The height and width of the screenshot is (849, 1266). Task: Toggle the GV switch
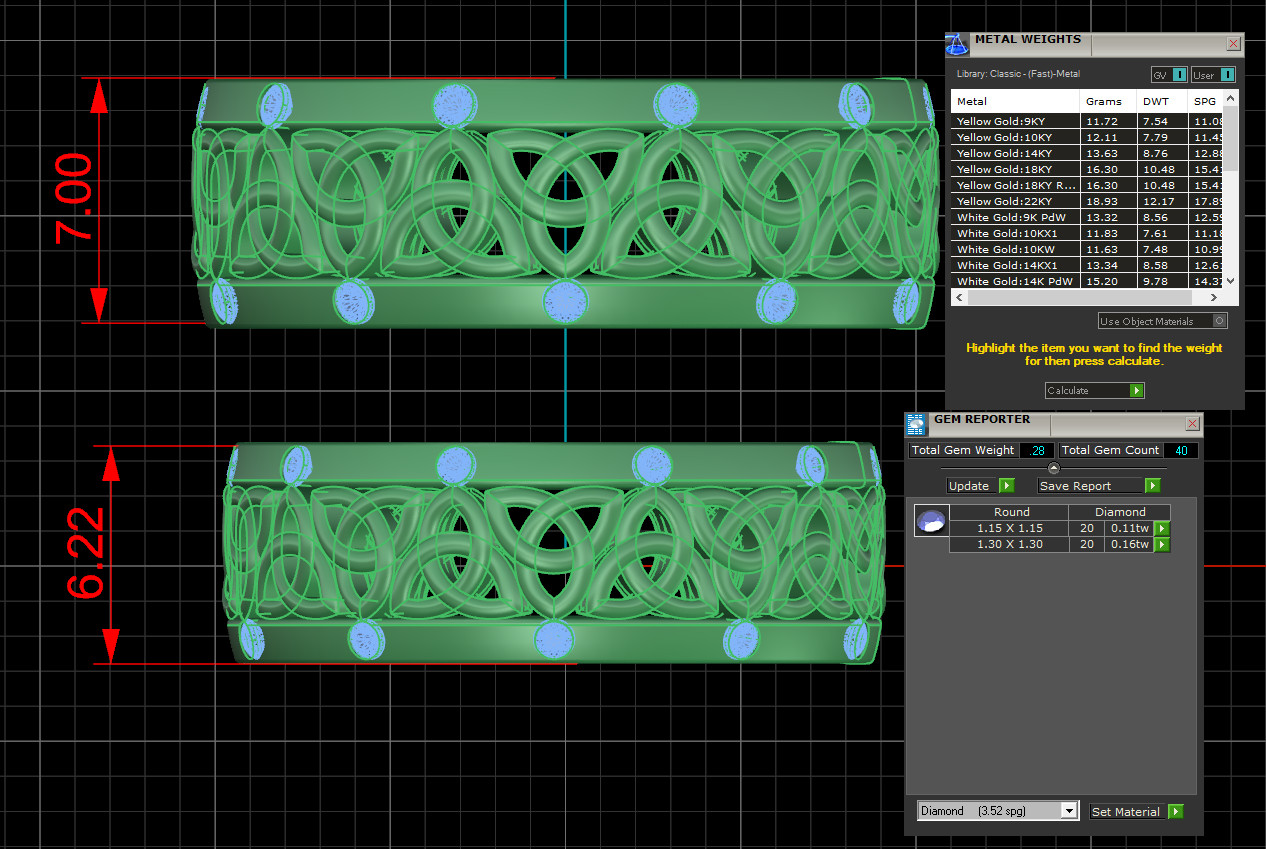(x=1180, y=75)
